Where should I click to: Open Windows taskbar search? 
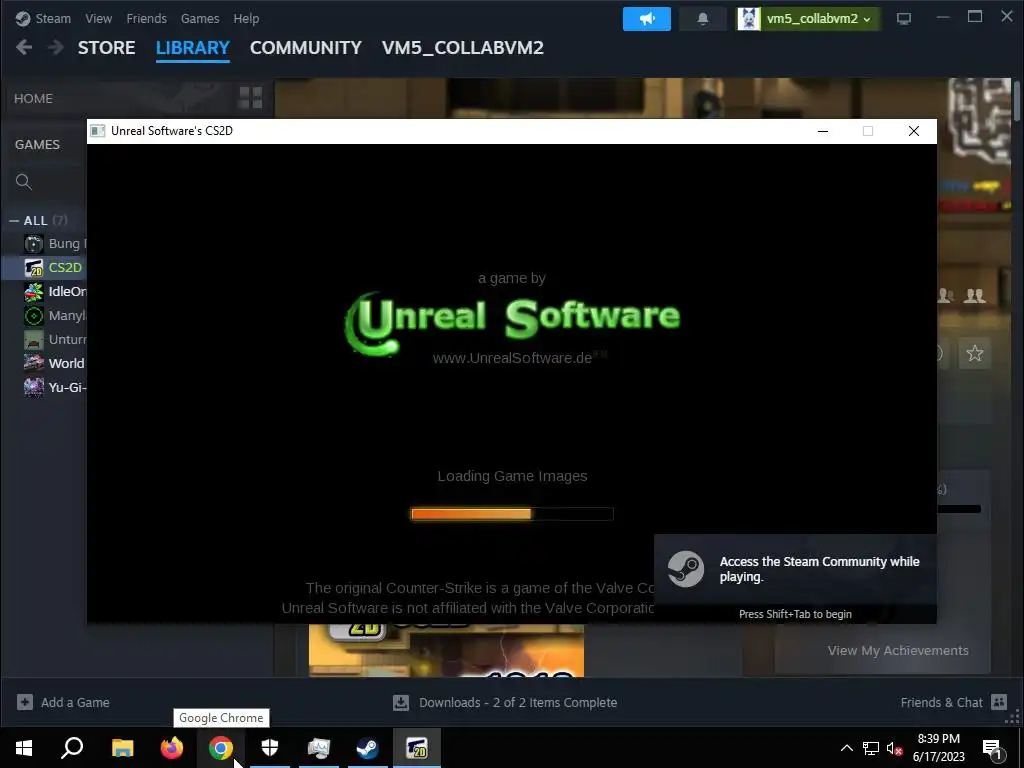[72, 748]
